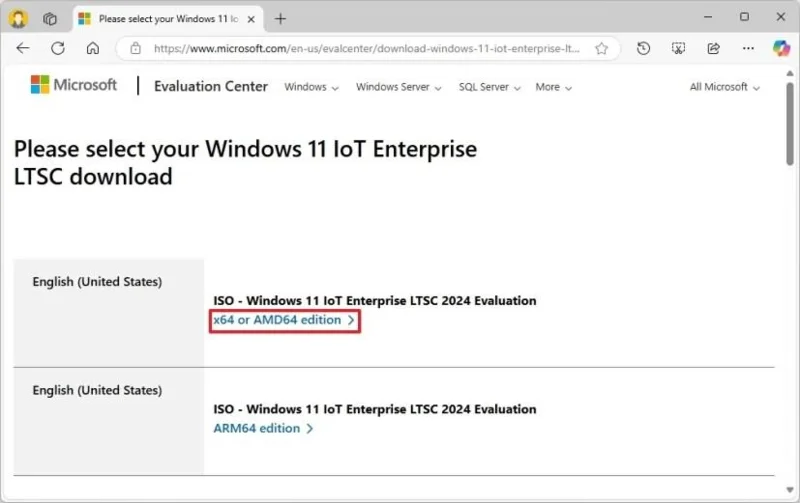Download x64 or AMD64 edition ISO
Viewport: 800px width, 503px height.
tap(284, 320)
